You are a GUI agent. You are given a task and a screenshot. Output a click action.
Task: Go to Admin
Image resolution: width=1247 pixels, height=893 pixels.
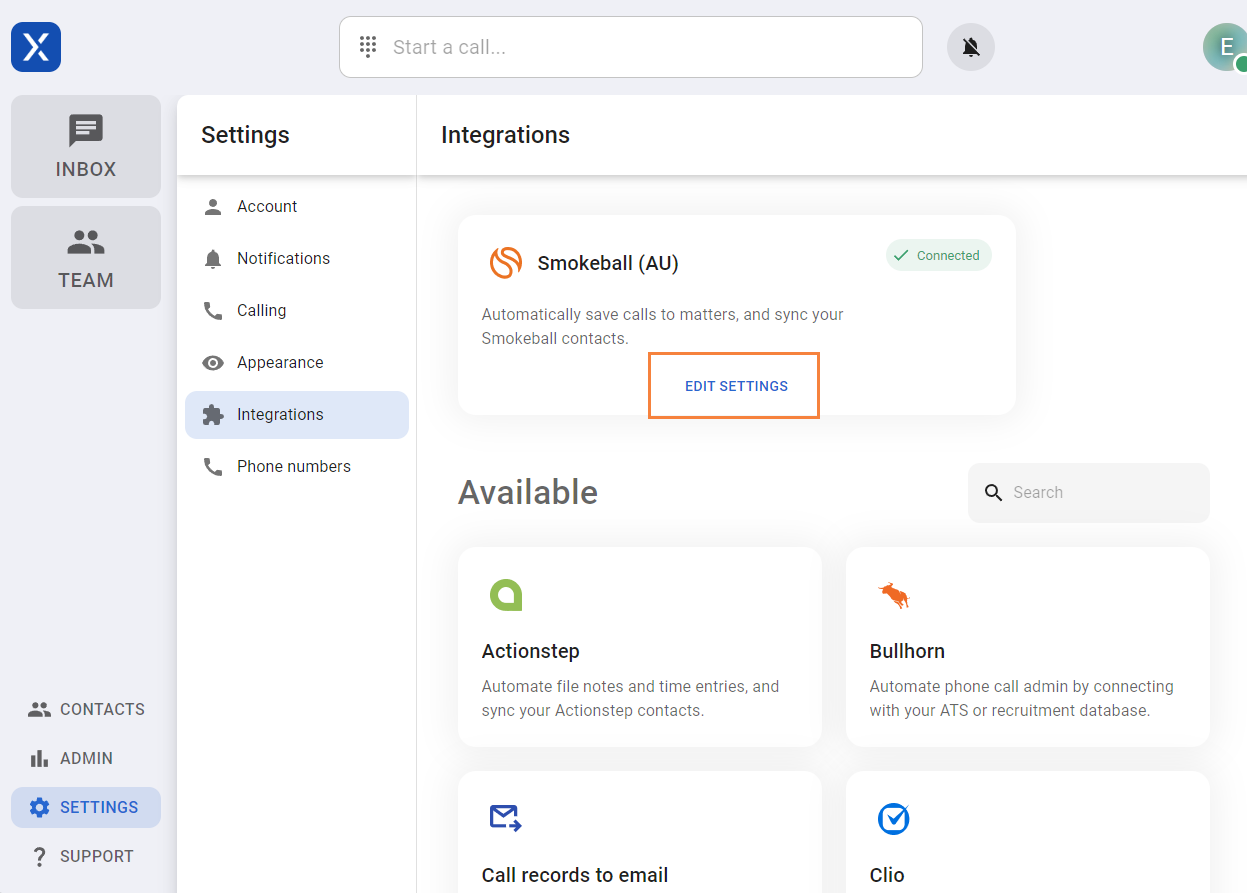pos(86,758)
